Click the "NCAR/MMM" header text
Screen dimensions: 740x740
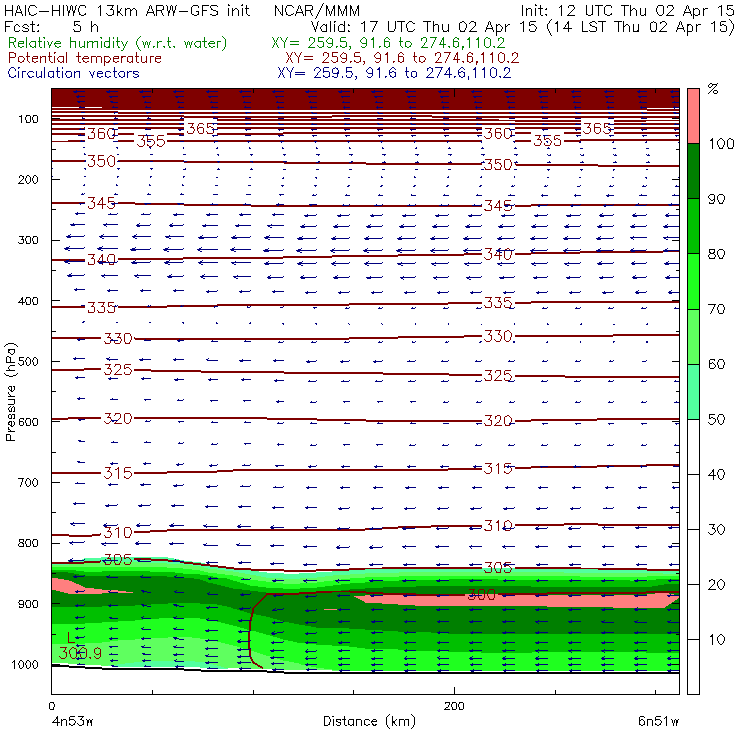tap(317, 11)
